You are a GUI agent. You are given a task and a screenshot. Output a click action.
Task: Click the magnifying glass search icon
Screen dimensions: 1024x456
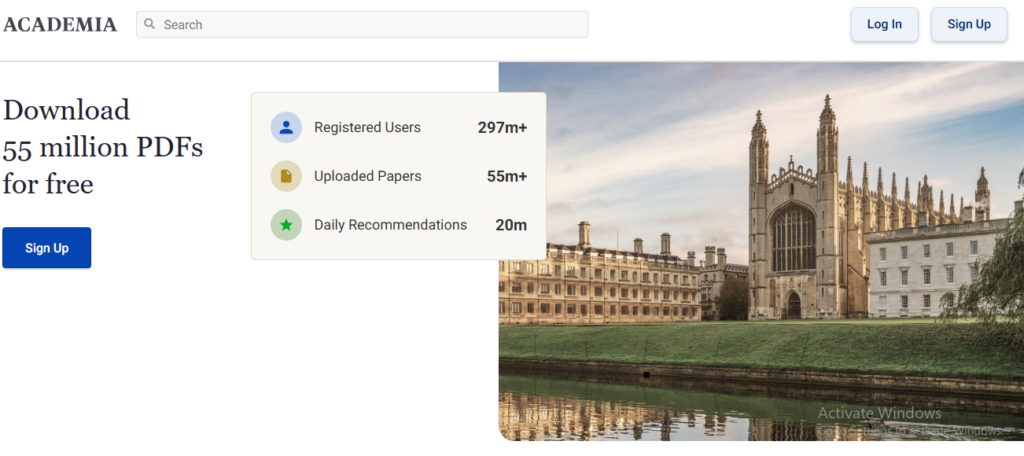point(150,24)
